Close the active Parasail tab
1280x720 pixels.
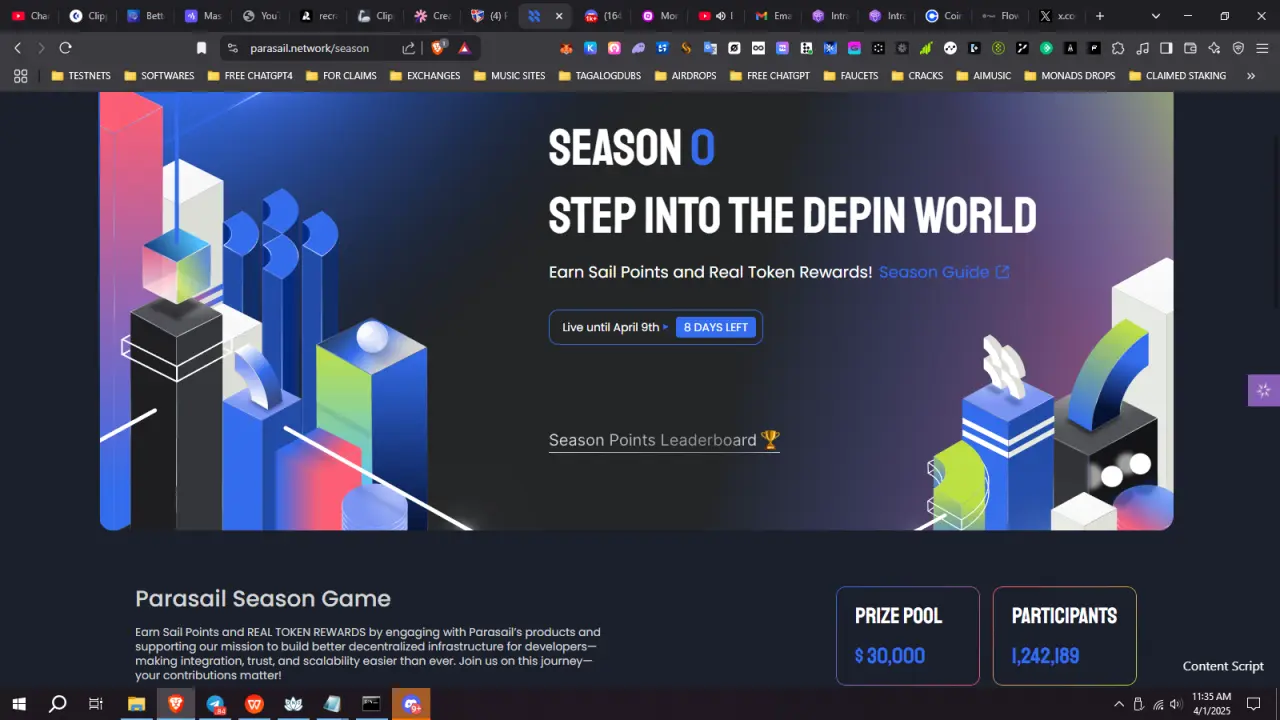point(559,16)
